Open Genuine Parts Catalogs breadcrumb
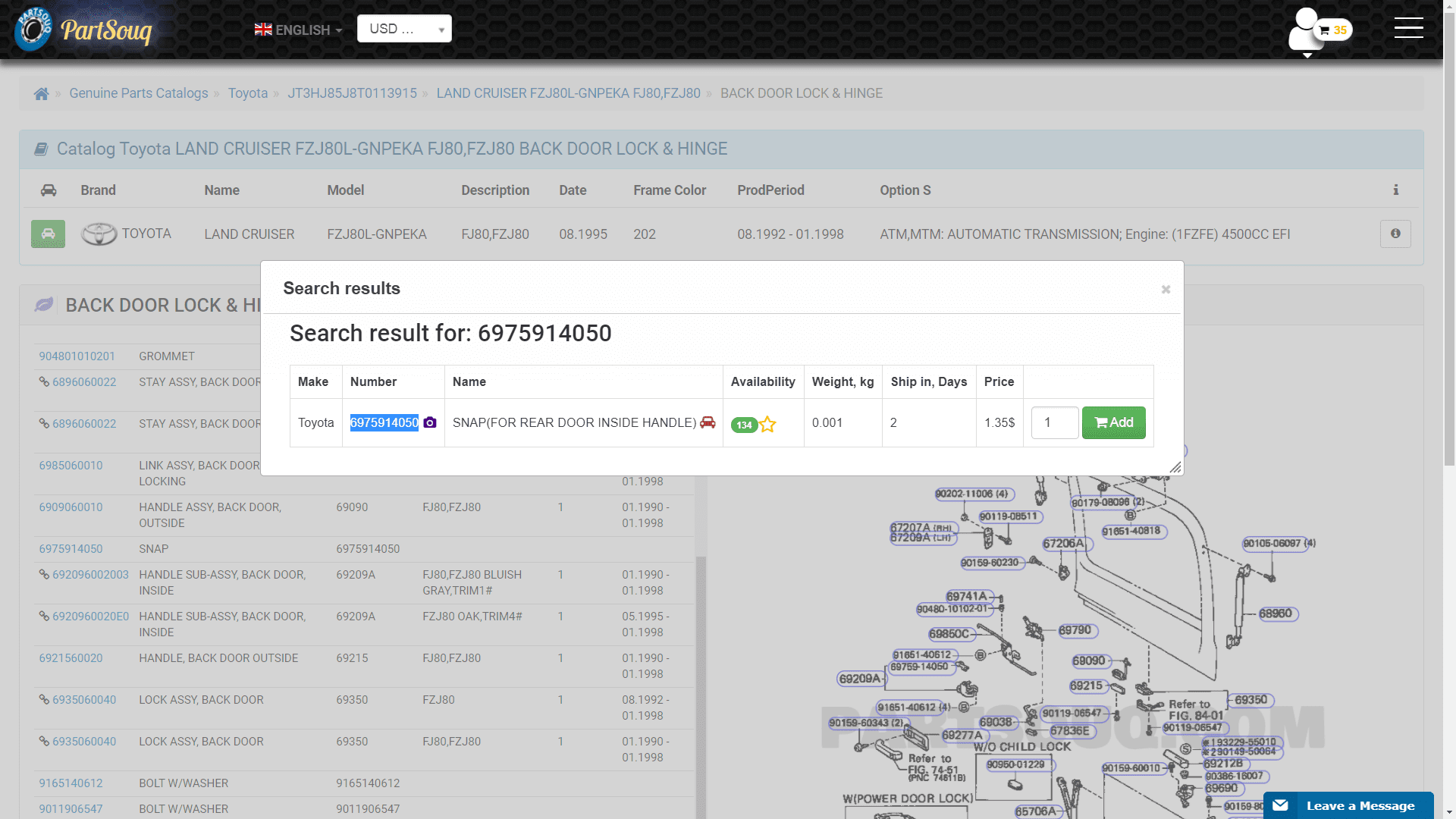The image size is (1456, 819). coord(139,93)
